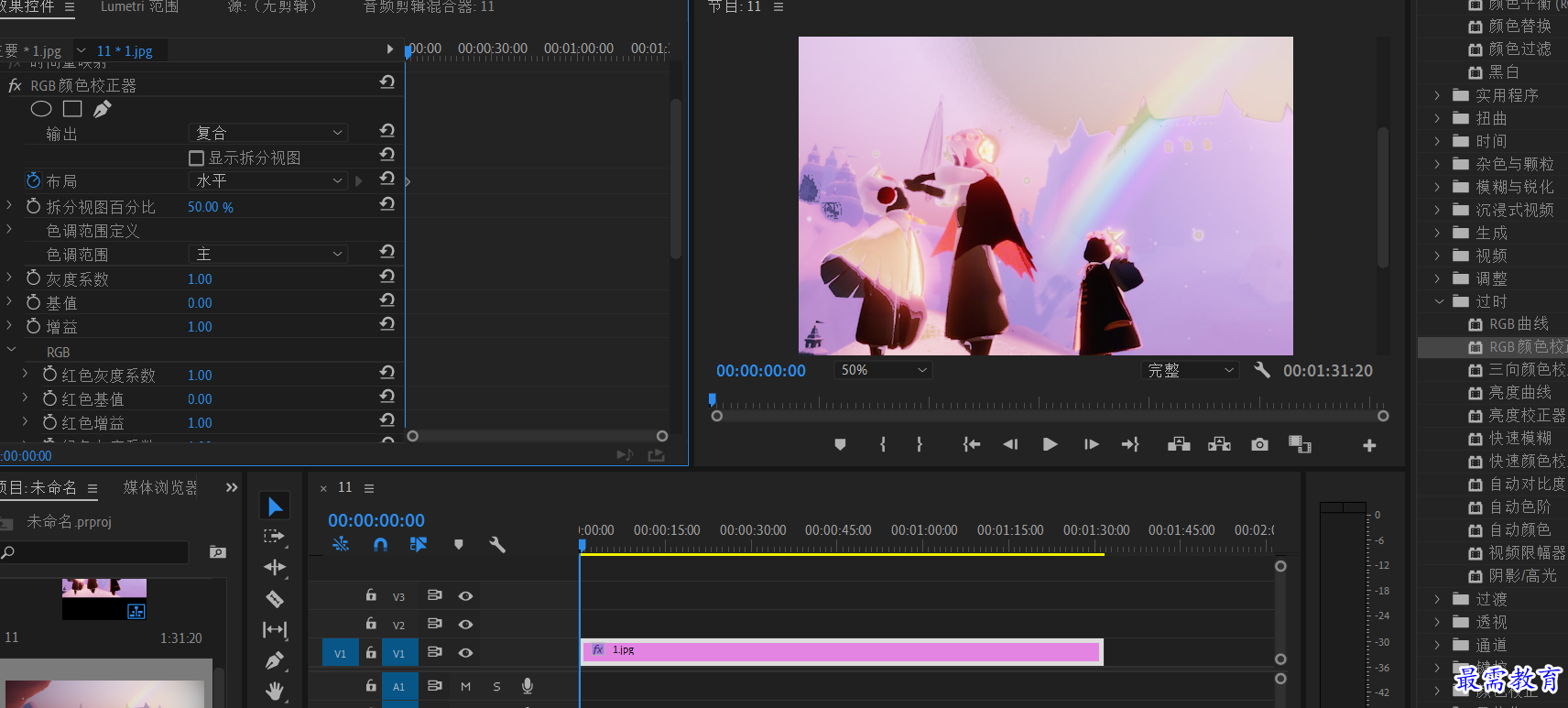Screen dimensions: 1568x708
Task: Select 阴影/高光 effect
Action: 1521,576
